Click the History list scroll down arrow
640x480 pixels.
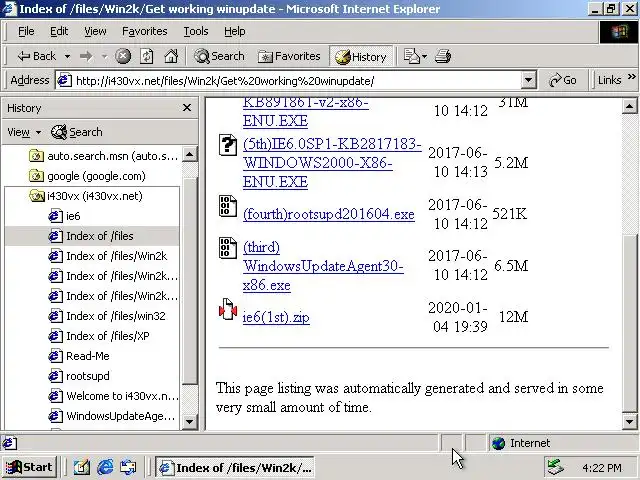tap(189, 421)
